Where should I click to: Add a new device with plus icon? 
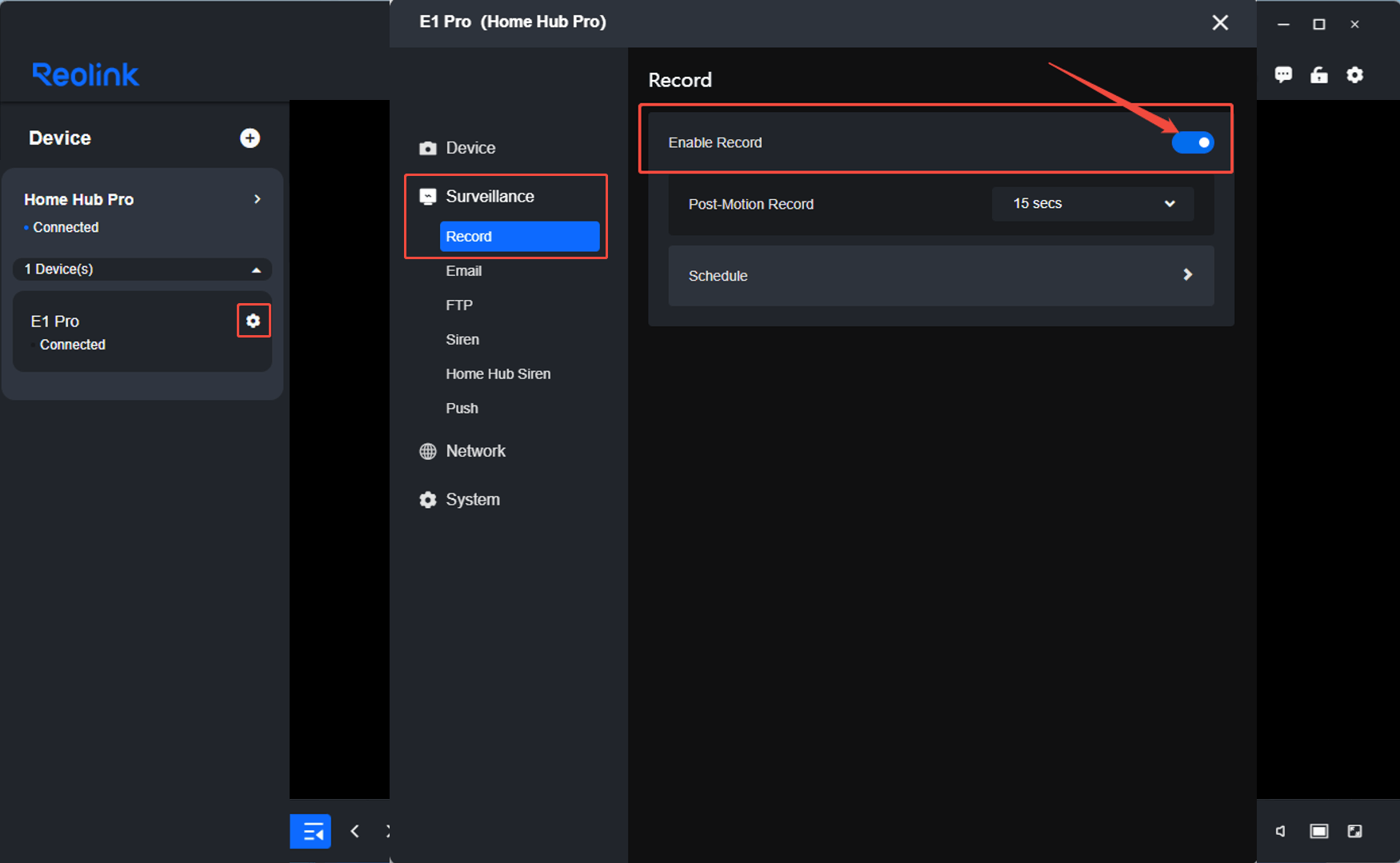coord(250,138)
